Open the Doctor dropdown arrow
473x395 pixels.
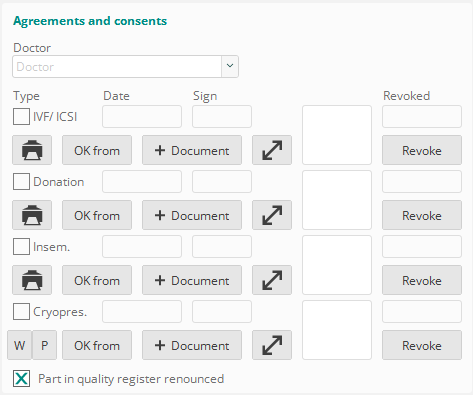(230, 66)
